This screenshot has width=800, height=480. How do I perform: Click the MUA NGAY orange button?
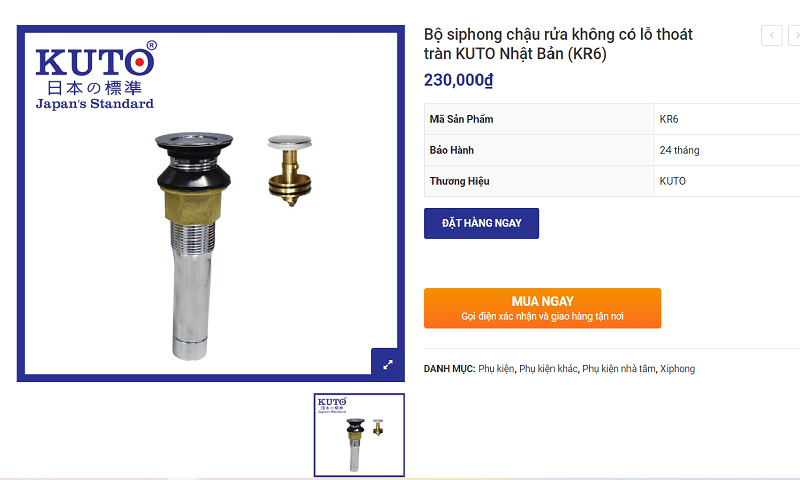tap(542, 308)
